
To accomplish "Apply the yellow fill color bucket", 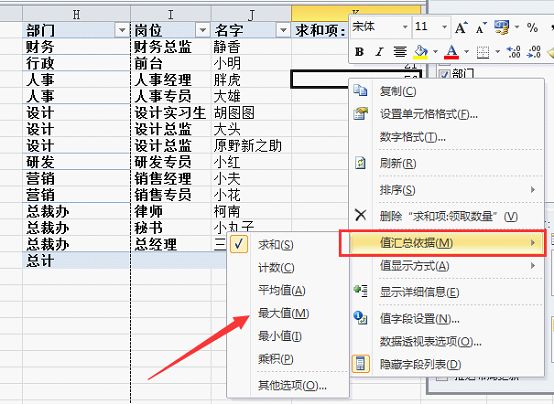I will coord(420,52).
